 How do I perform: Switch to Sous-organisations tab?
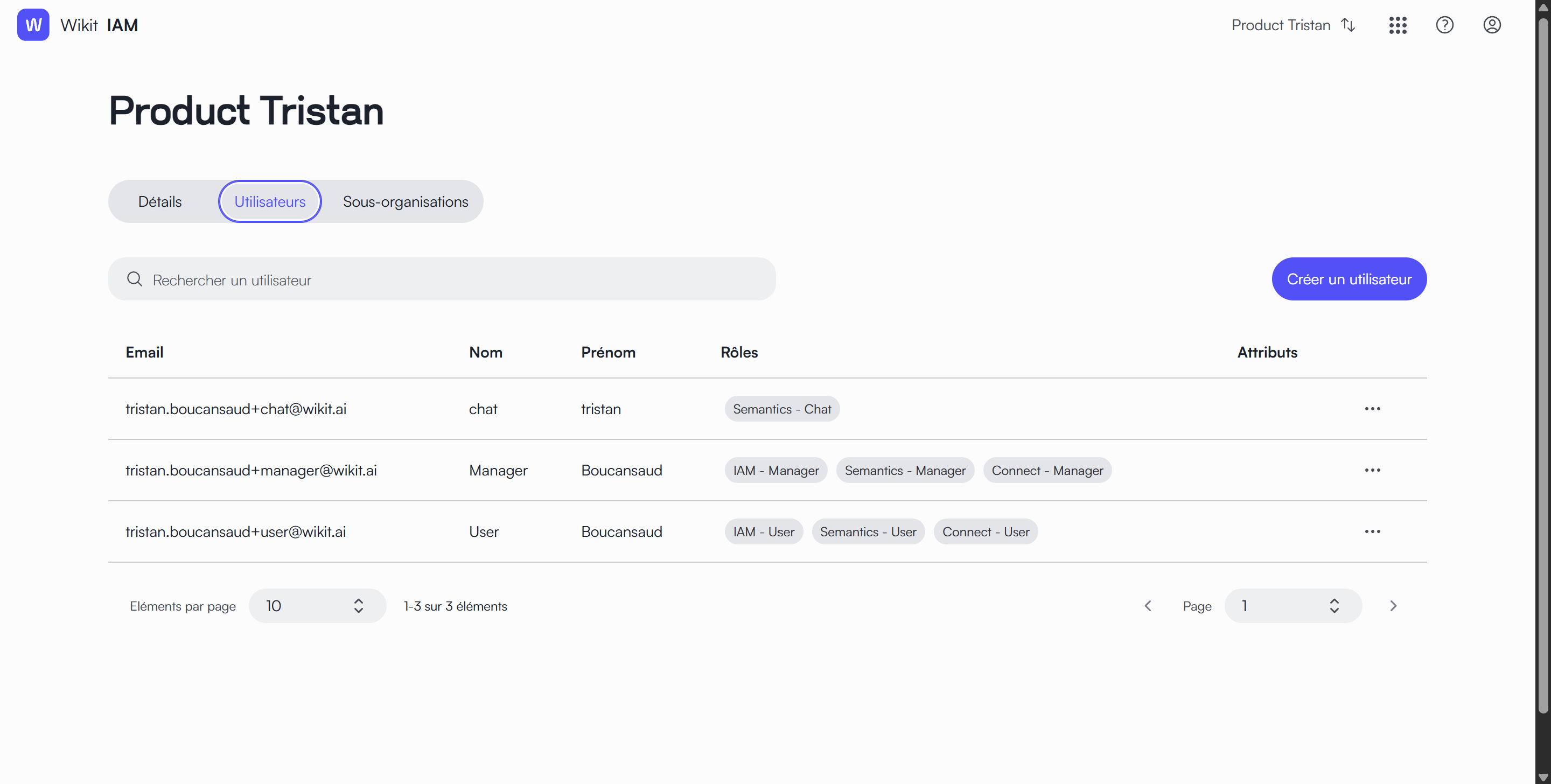pos(405,201)
